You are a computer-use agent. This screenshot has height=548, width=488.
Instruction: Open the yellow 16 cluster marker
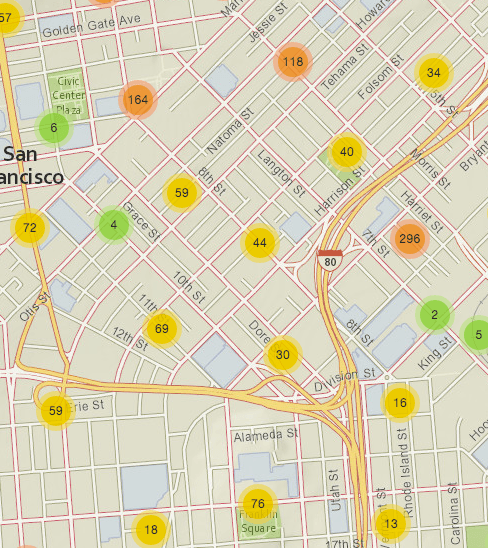[x=400, y=403]
